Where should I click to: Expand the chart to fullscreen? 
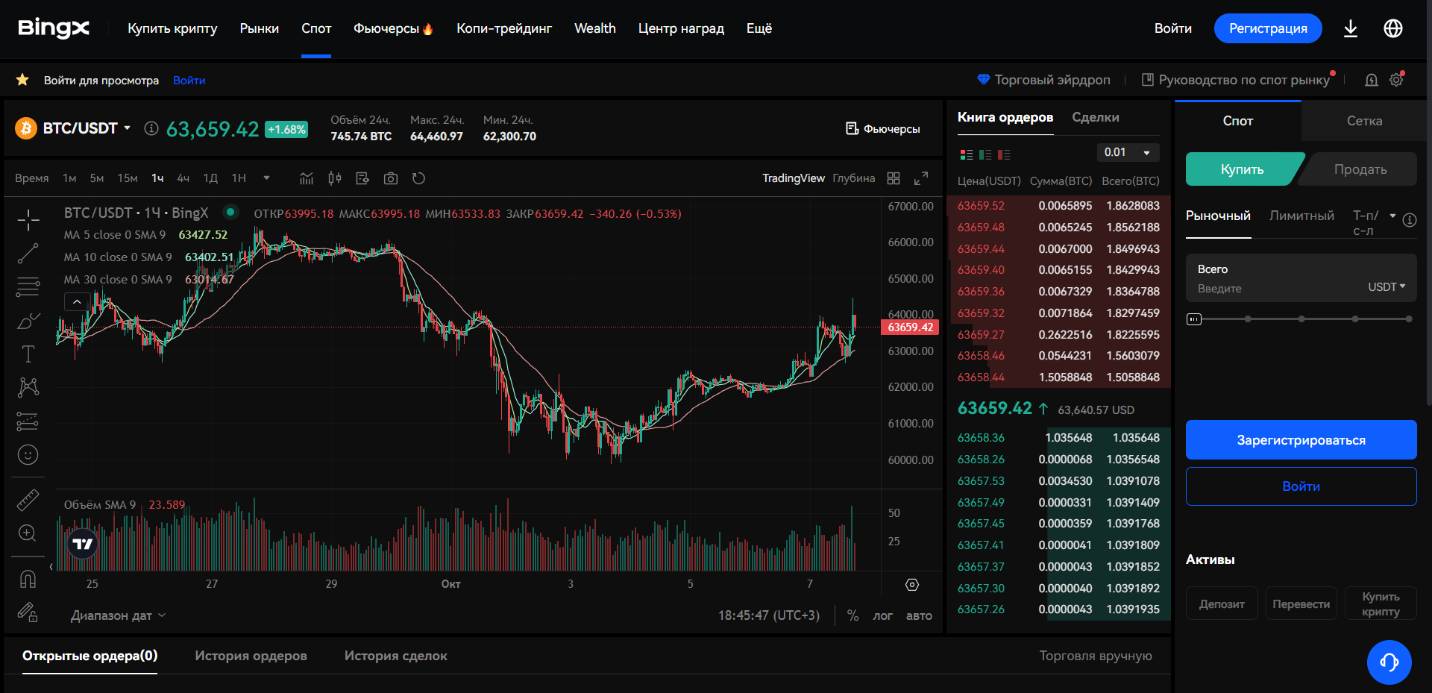tap(921, 178)
